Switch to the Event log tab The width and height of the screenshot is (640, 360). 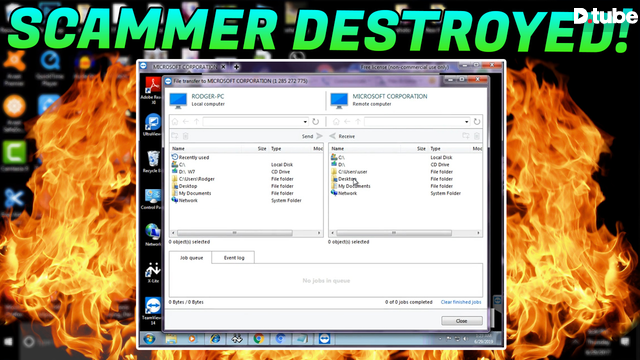click(234, 258)
